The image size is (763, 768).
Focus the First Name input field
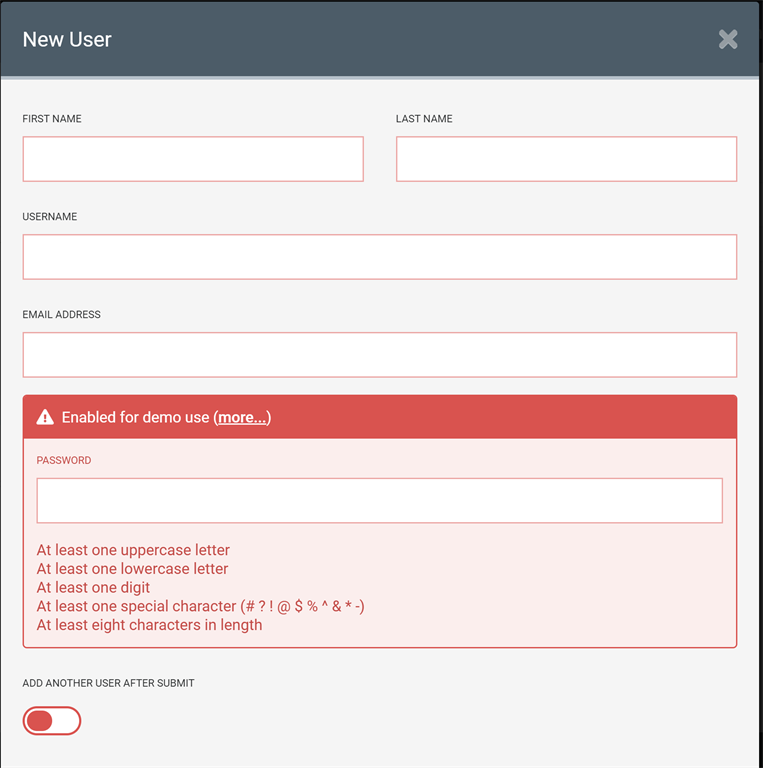tap(193, 159)
